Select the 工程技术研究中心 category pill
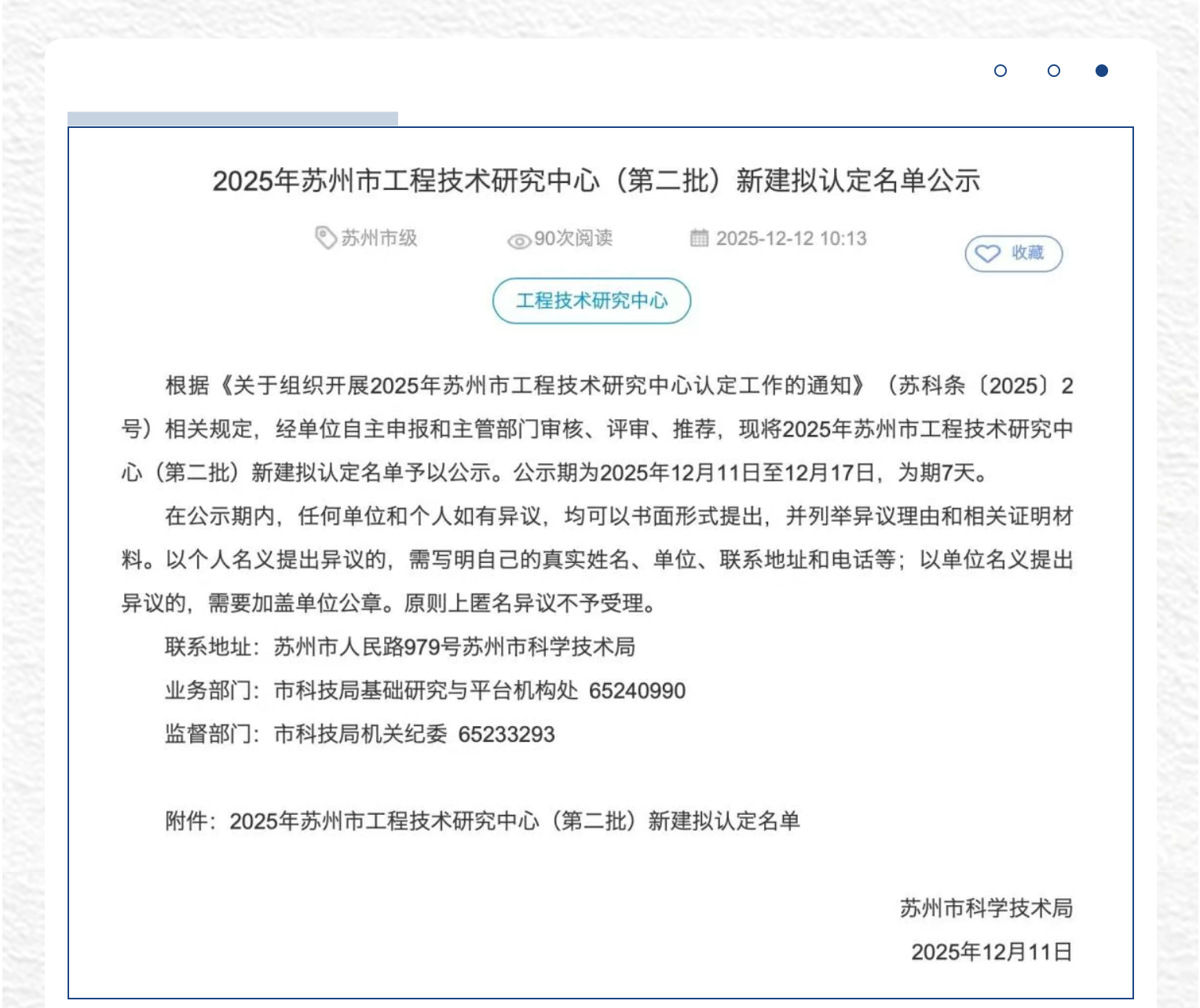1200x1008 pixels. tap(592, 301)
